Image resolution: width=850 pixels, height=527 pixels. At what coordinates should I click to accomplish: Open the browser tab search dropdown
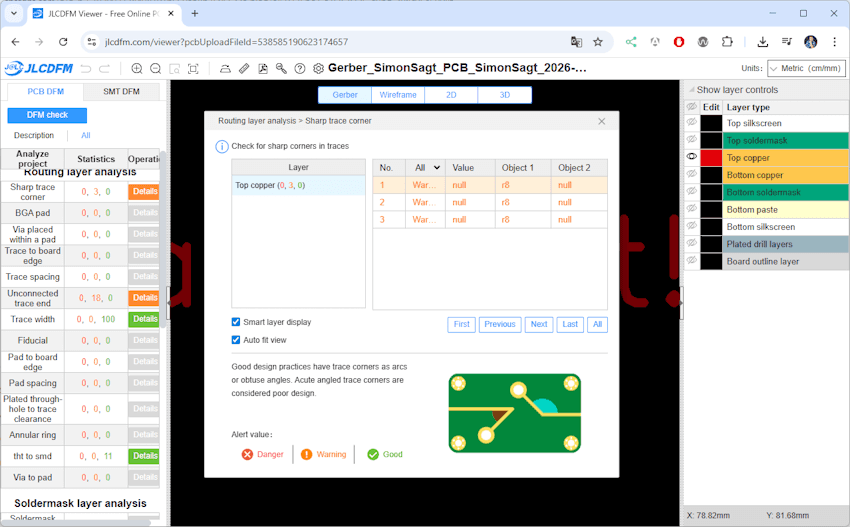click(14, 14)
